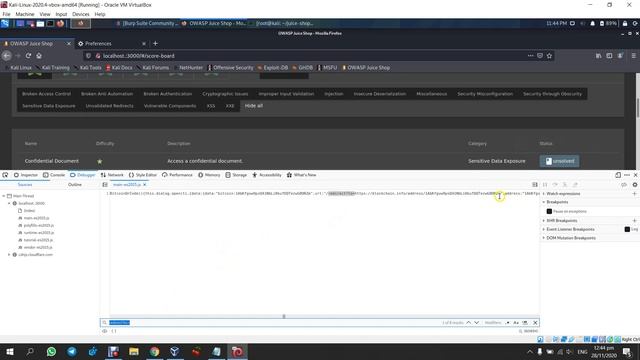The height and width of the screenshot is (360, 640).
Task: Select the vendor-es2015.js source file
Action: (38, 247)
